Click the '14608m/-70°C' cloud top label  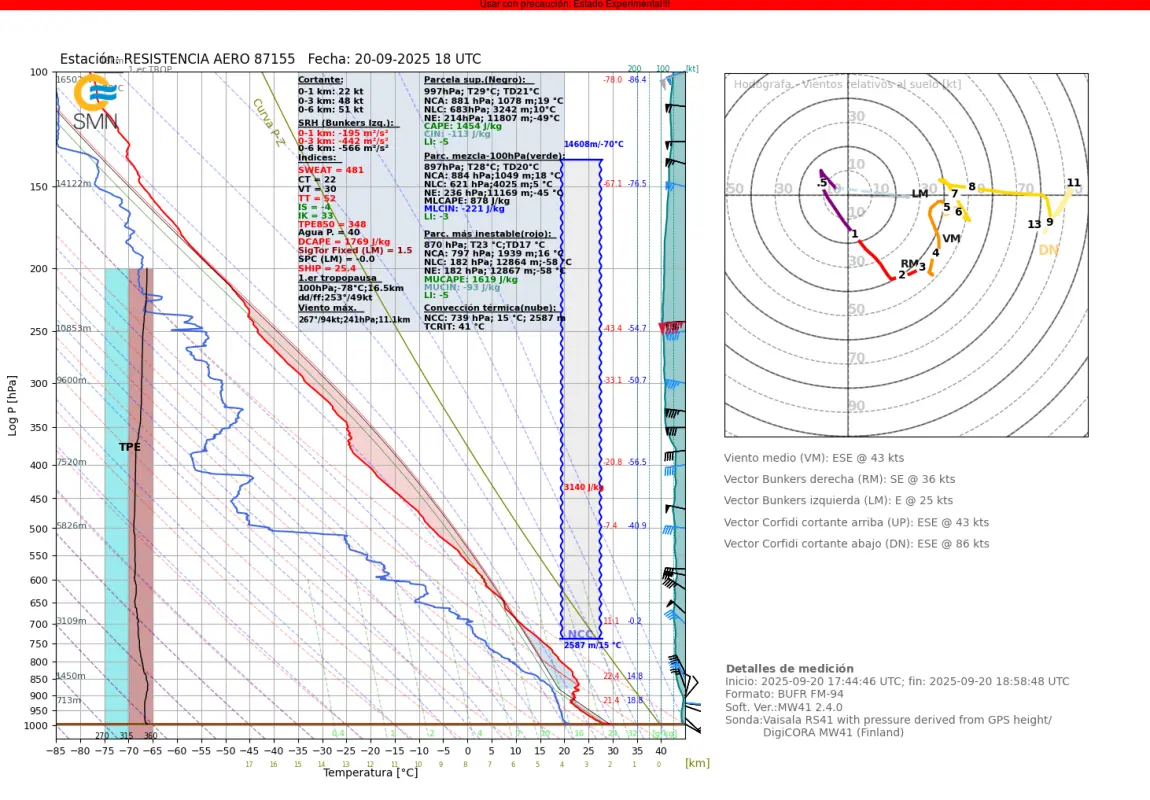[x=593, y=144]
